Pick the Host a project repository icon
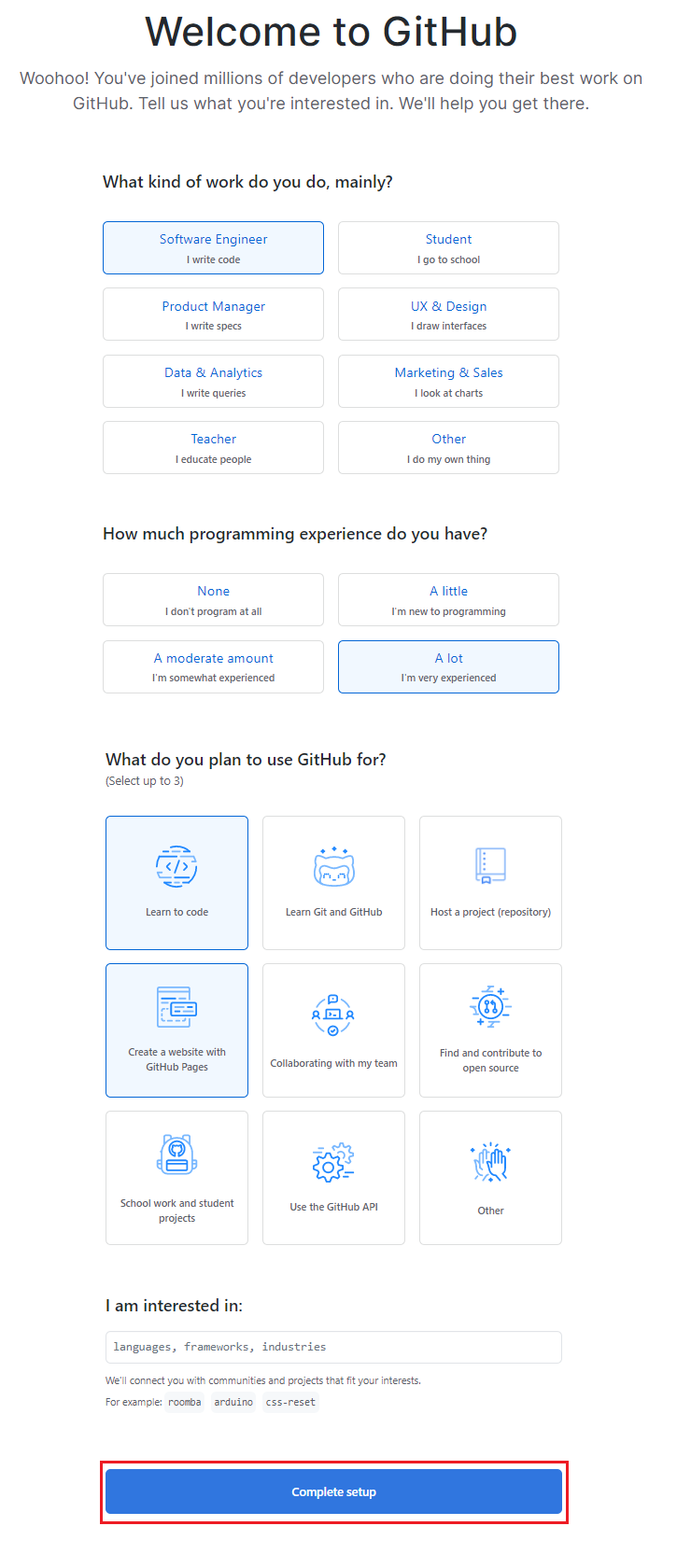 (490, 866)
